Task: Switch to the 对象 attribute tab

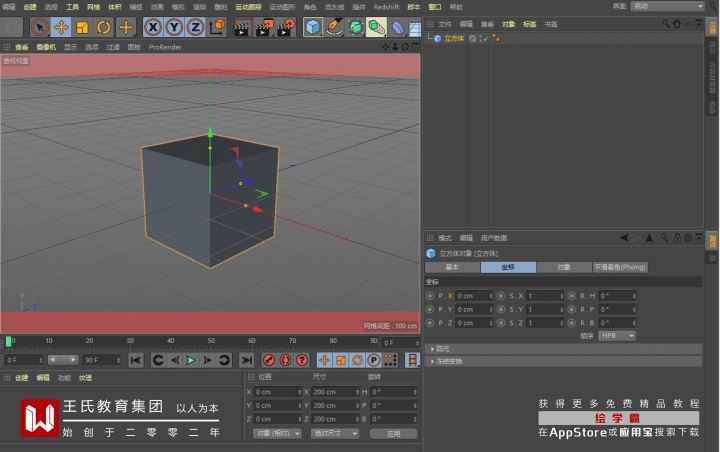Action: tap(563, 267)
